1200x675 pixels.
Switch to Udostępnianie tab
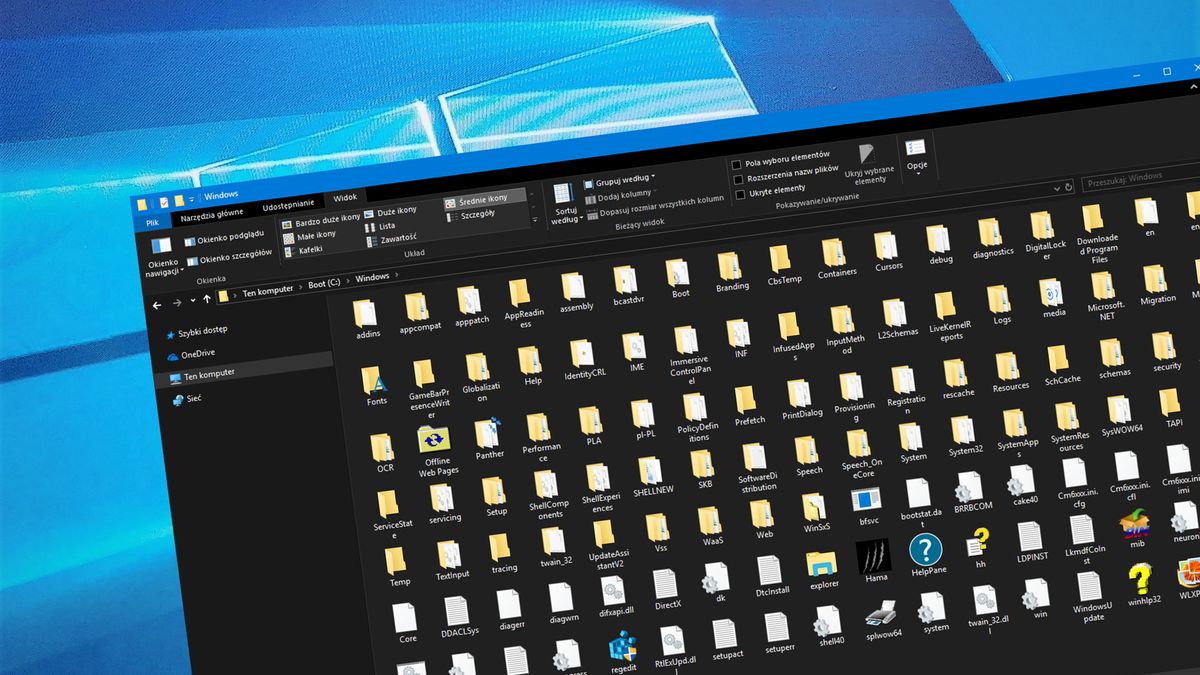[289, 204]
